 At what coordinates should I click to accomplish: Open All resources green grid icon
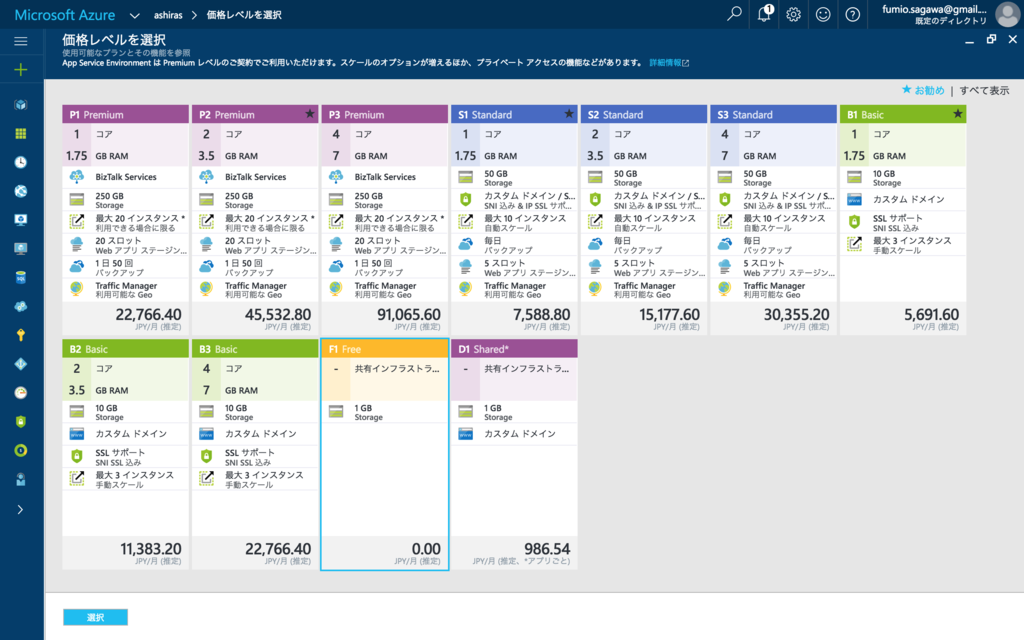[21, 133]
